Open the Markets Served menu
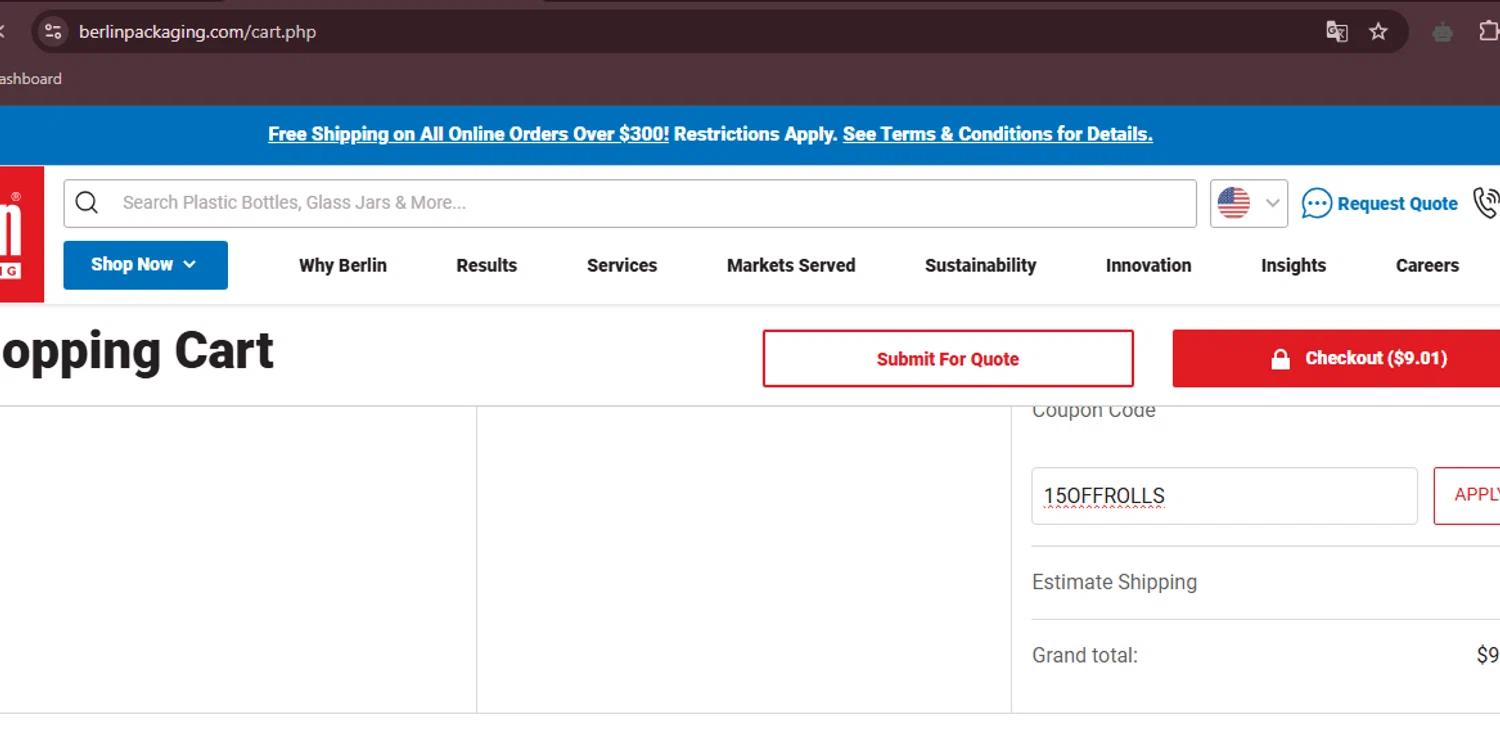 click(x=791, y=265)
